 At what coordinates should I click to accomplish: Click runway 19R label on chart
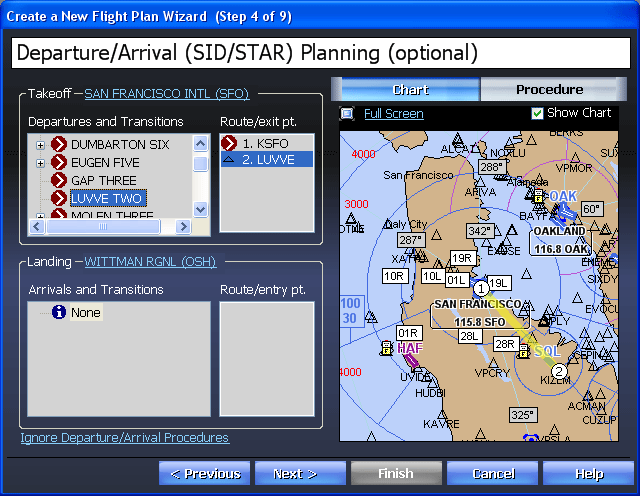pos(463,258)
